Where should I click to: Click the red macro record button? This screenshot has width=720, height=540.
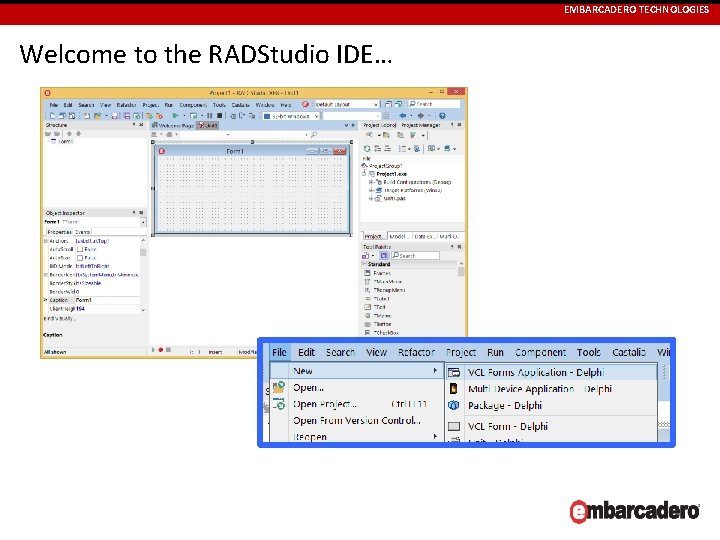(x=161, y=350)
